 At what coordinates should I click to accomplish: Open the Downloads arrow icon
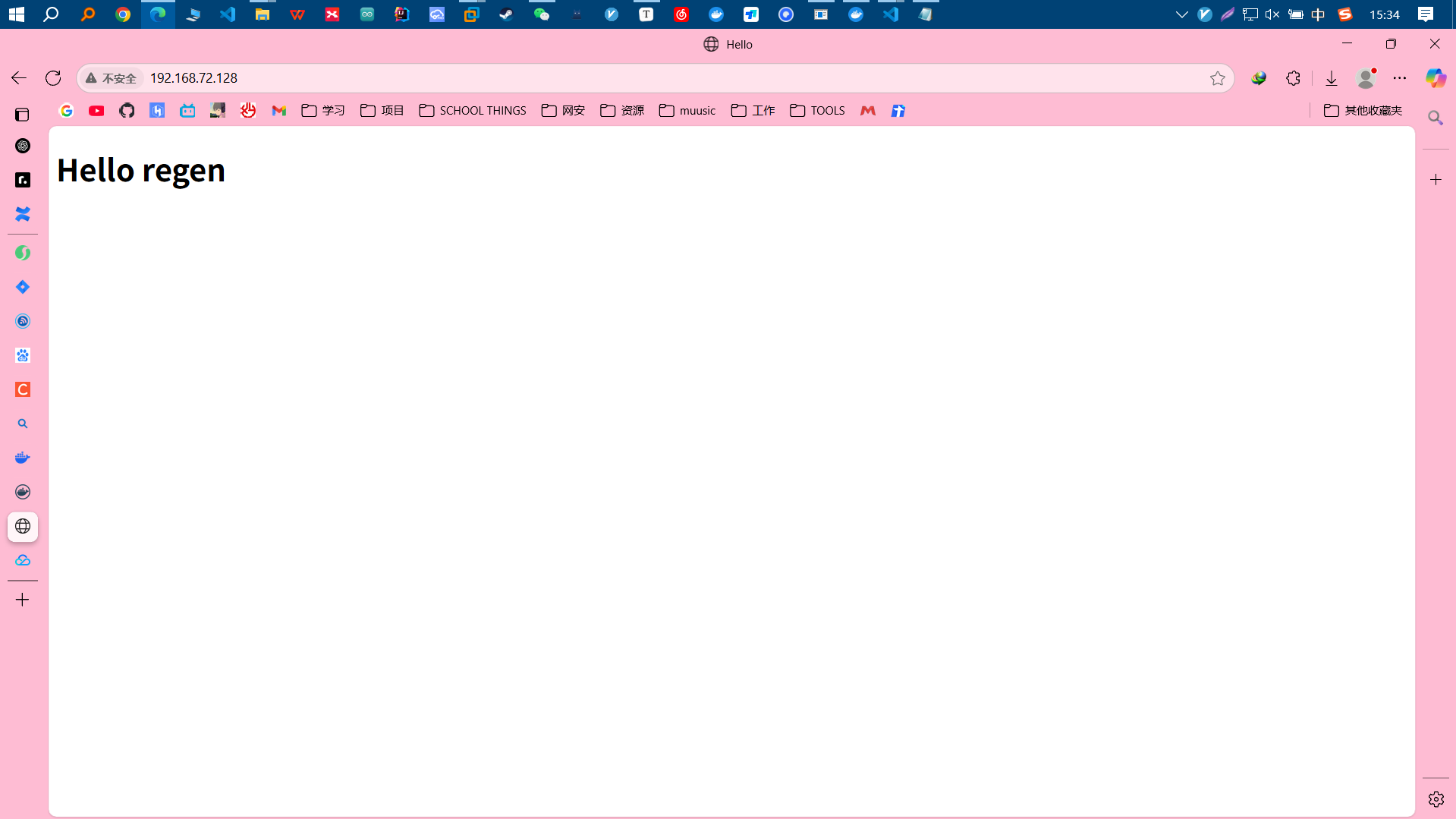point(1332,78)
